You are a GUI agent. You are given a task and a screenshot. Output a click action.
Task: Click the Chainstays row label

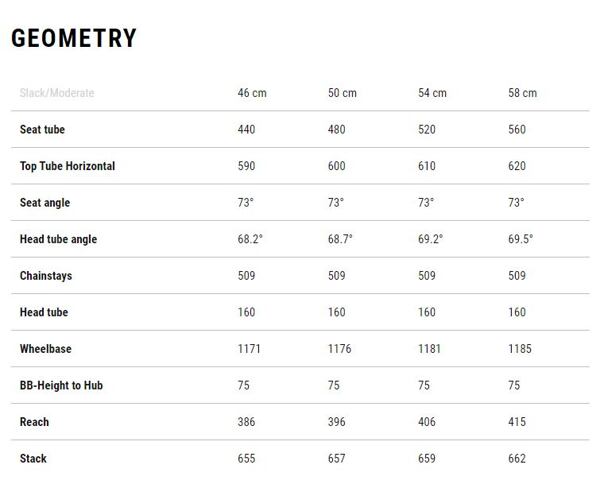(x=46, y=276)
